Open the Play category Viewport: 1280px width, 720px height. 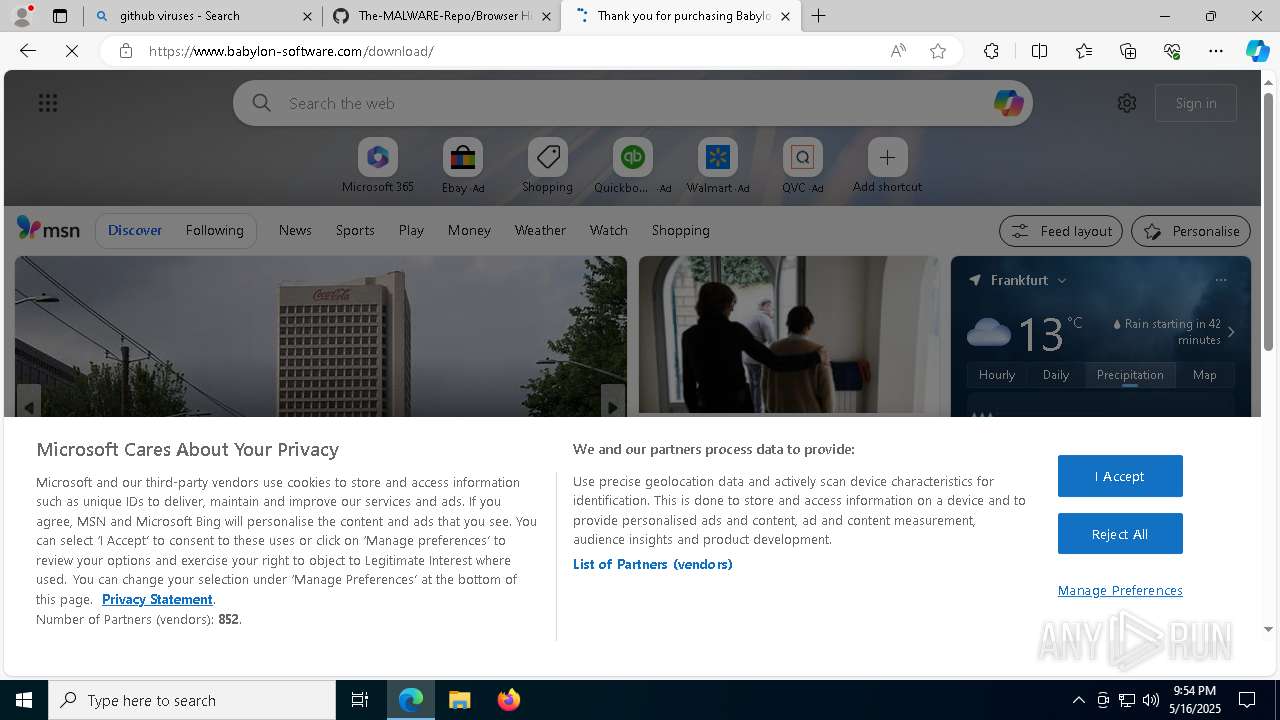pyautogui.click(x=411, y=230)
